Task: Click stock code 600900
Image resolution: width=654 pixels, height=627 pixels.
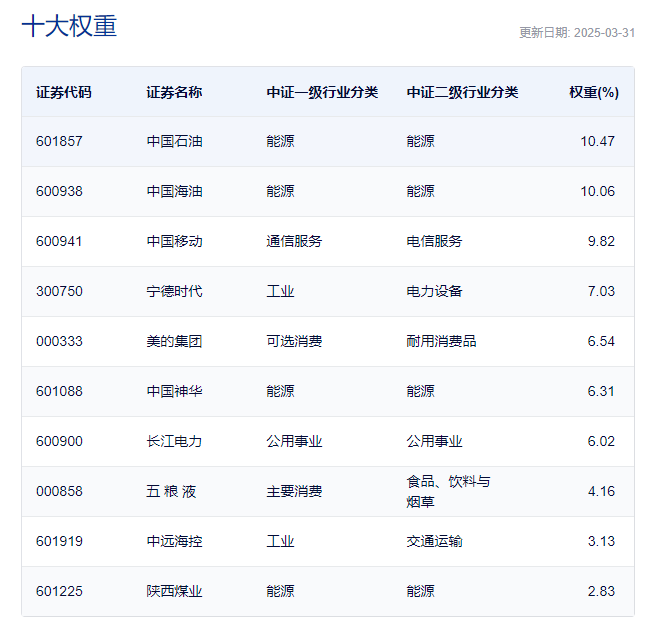Action: [x=59, y=441]
